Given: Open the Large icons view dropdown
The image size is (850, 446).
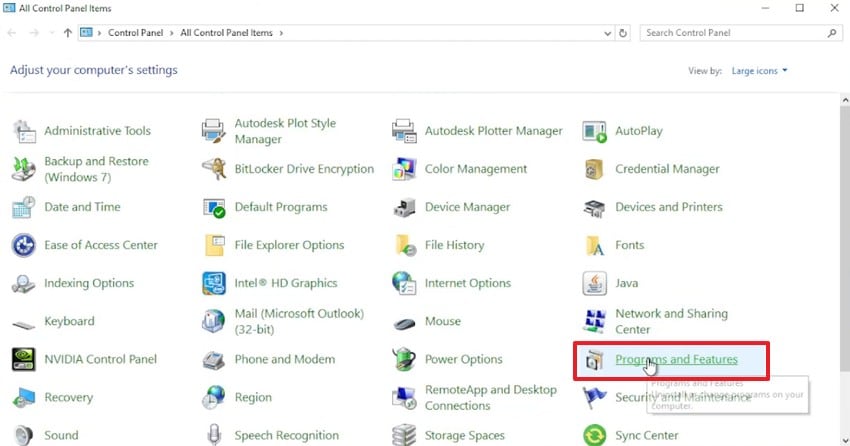Looking at the screenshot, I should (x=759, y=71).
